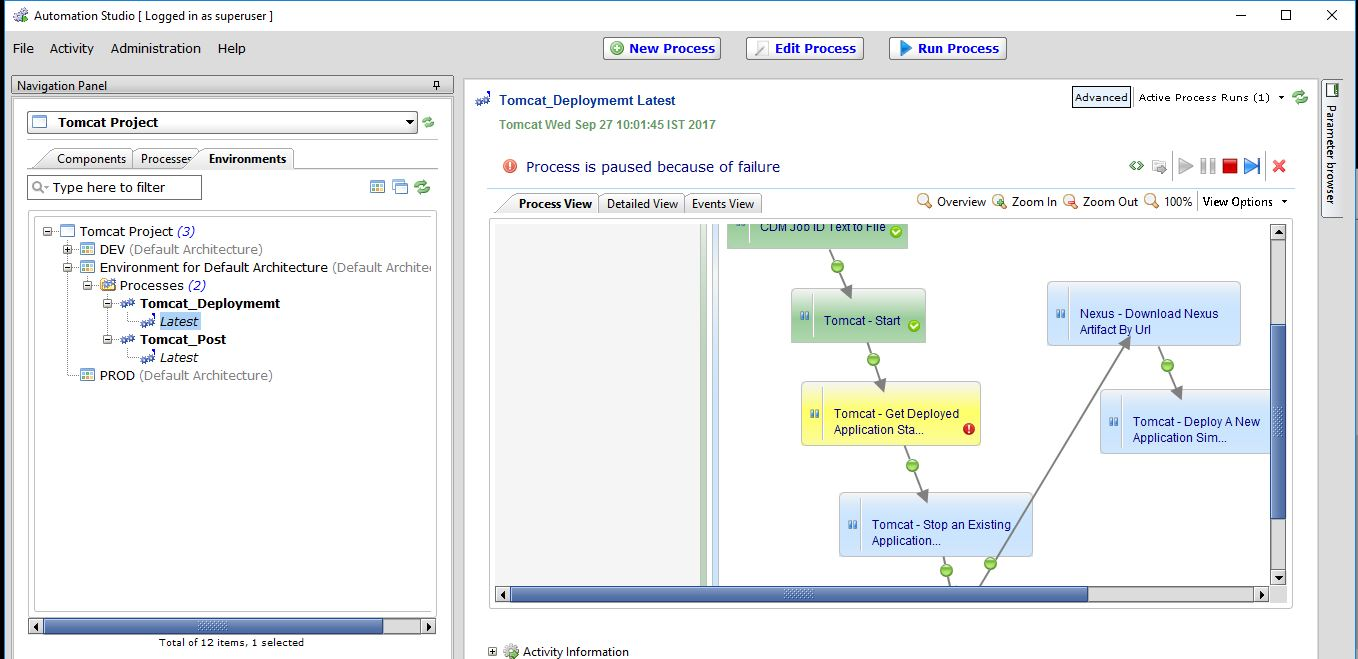1358x659 pixels.
Task: Expand the DEV environment node
Action: click(67, 249)
